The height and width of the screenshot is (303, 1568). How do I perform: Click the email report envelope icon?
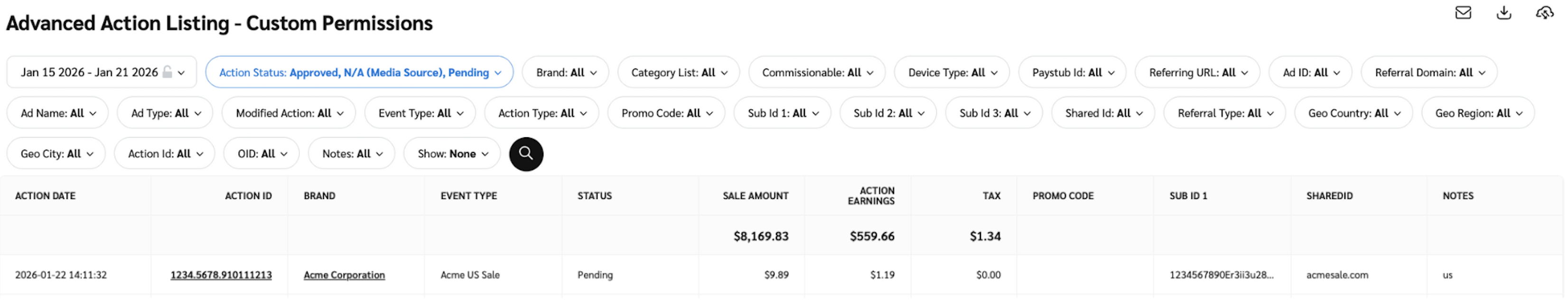click(x=1463, y=13)
